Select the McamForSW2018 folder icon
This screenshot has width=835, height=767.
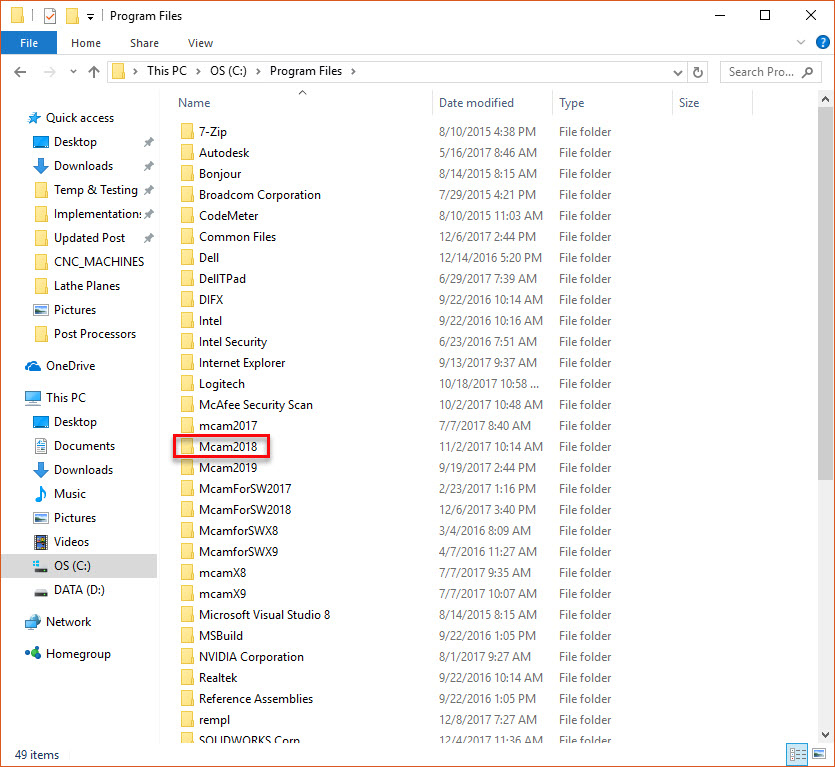(x=187, y=510)
